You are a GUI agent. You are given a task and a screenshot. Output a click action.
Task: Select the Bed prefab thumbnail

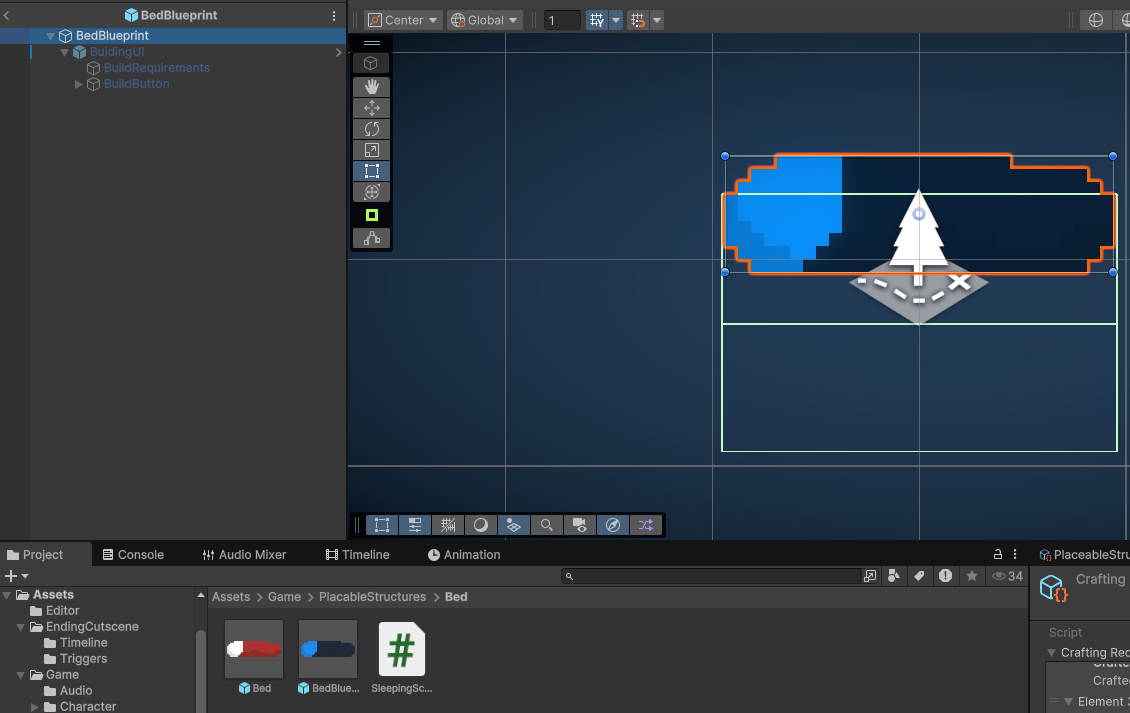[x=254, y=649]
